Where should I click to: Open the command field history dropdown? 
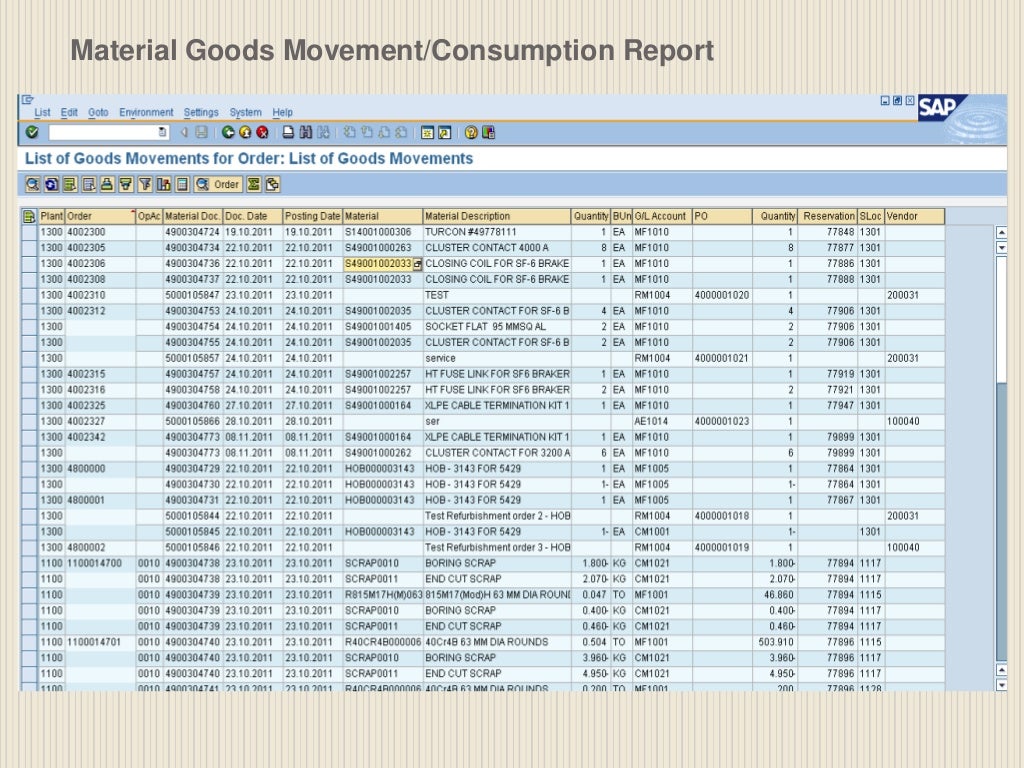click(163, 132)
